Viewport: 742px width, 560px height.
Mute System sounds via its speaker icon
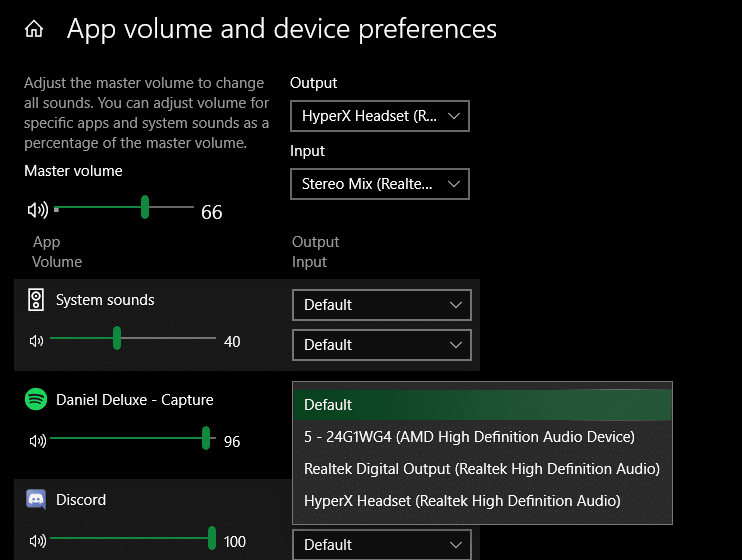(36, 341)
